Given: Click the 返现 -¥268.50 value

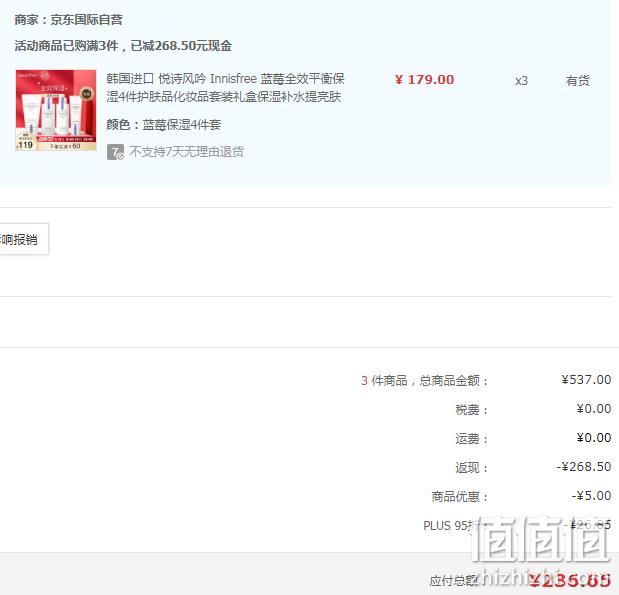Looking at the screenshot, I should (584, 467).
